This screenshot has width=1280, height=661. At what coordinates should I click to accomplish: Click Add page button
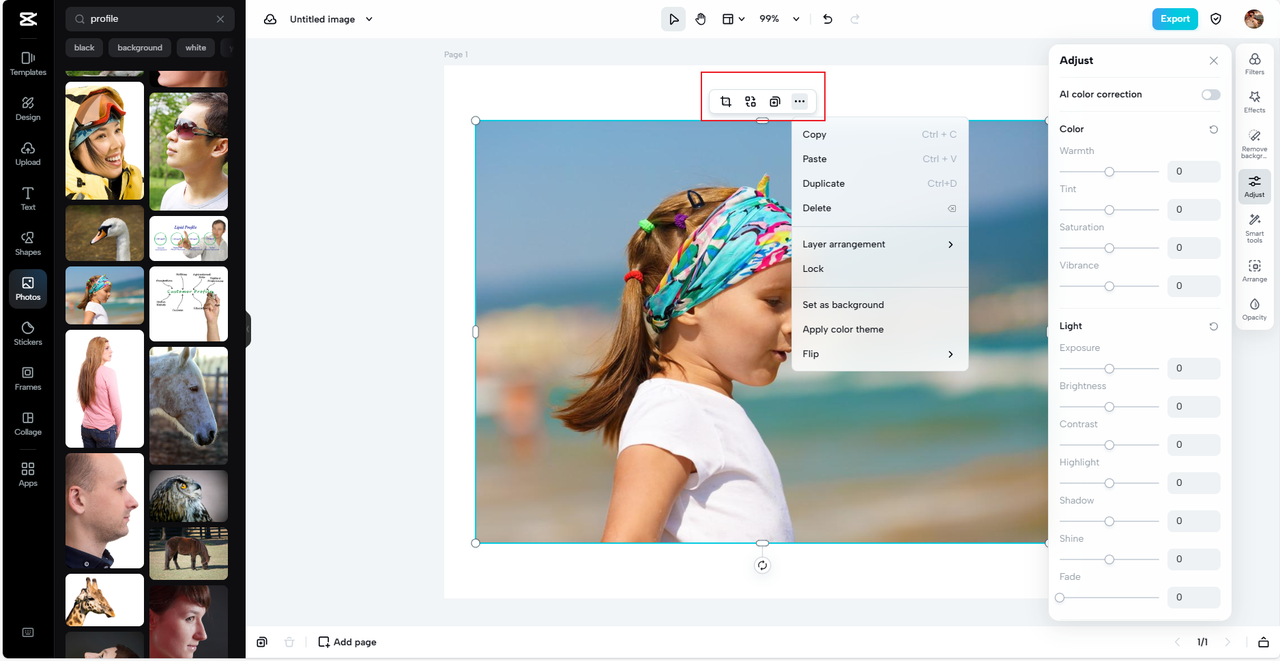[347, 642]
